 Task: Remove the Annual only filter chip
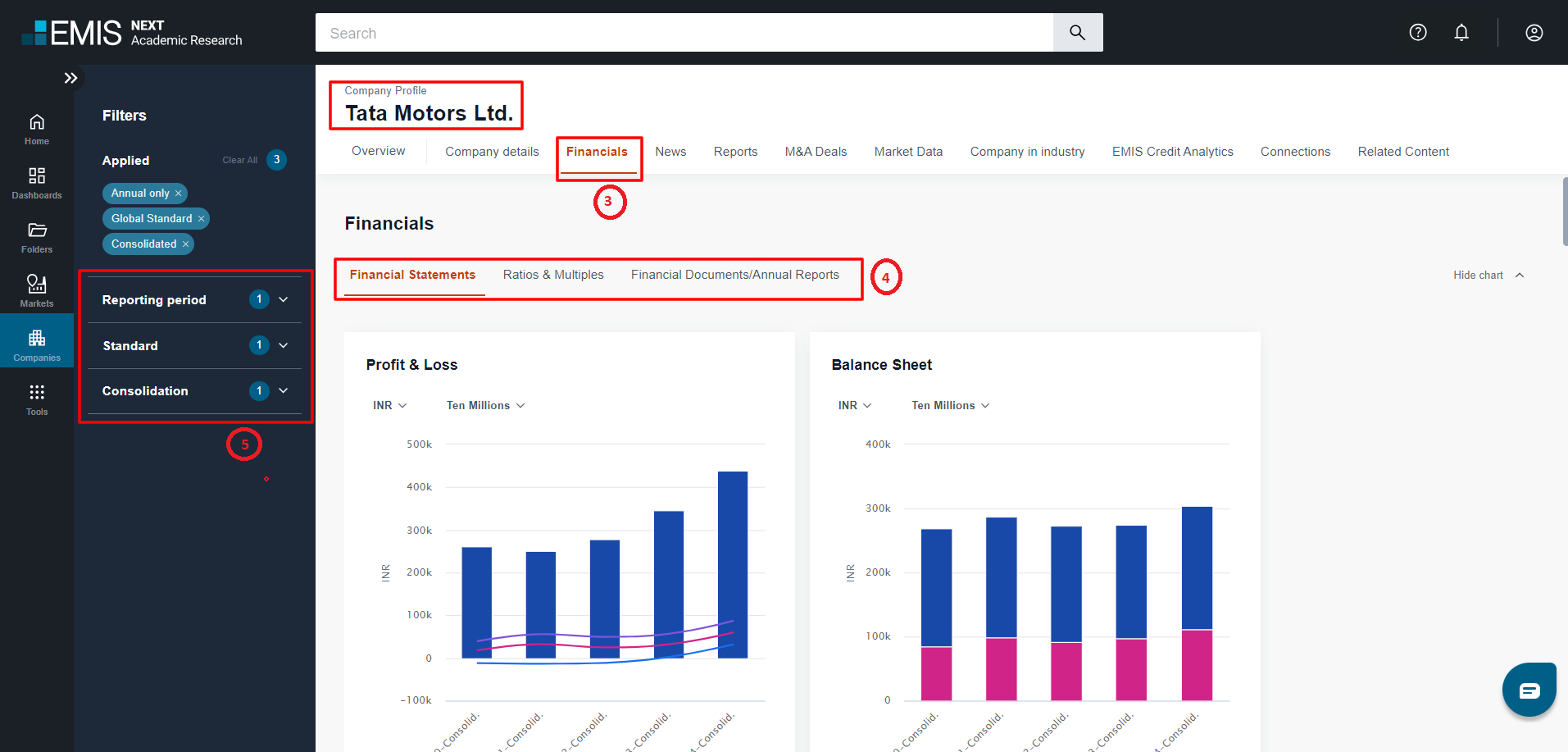(178, 194)
